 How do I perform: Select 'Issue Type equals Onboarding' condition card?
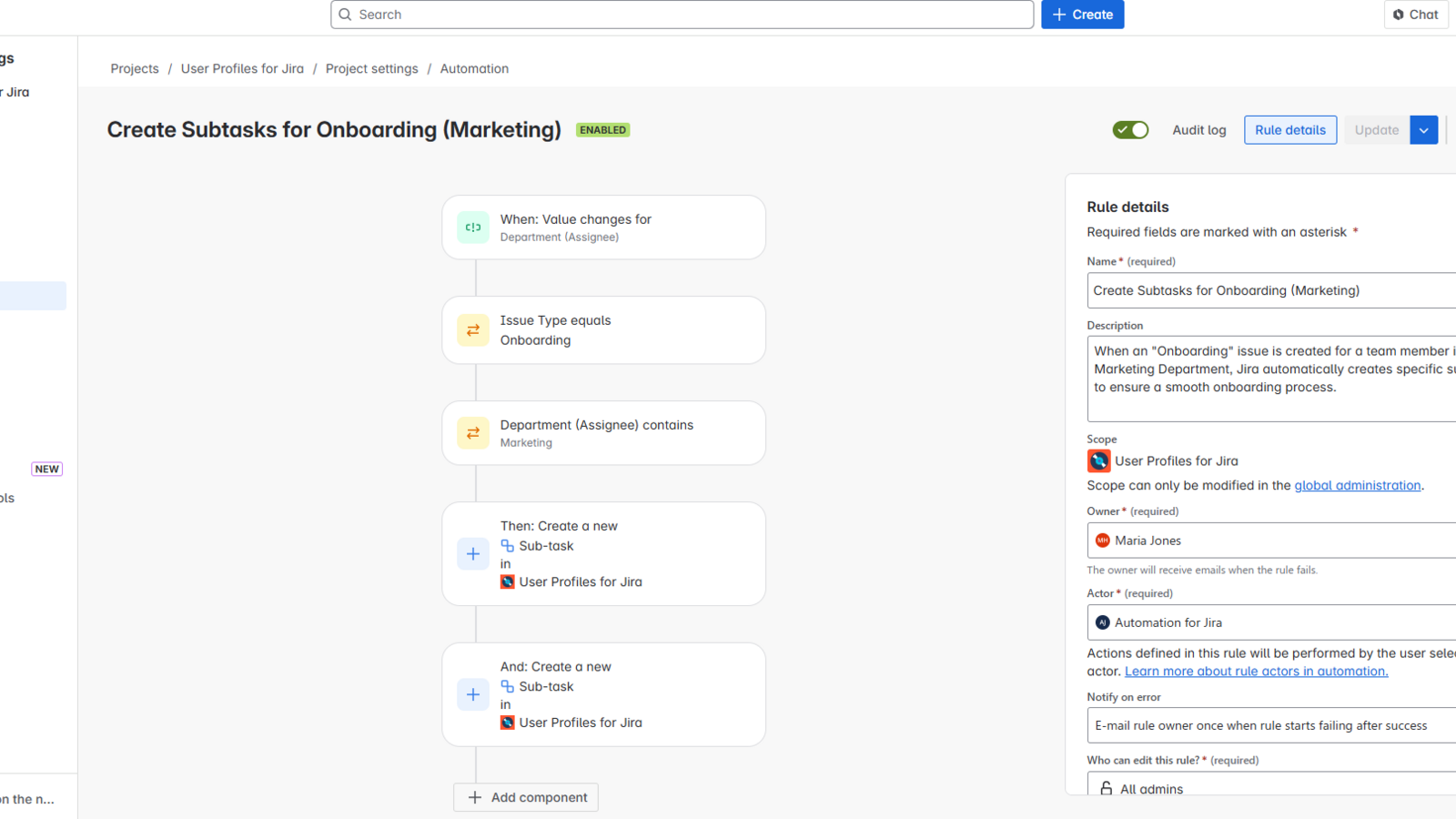click(604, 330)
